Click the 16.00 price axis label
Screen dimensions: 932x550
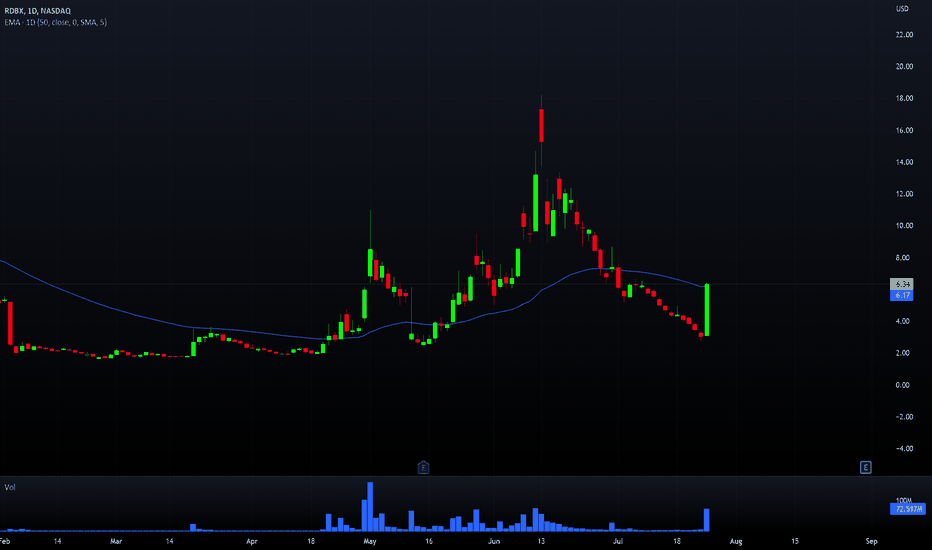tap(904, 131)
